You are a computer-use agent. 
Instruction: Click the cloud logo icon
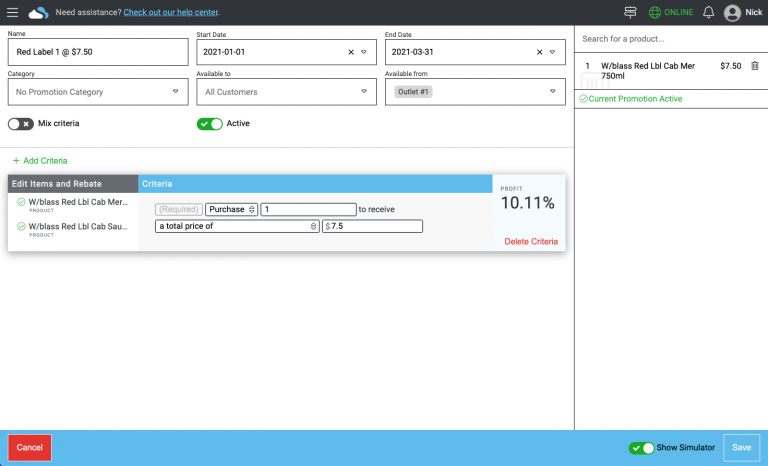click(x=37, y=13)
